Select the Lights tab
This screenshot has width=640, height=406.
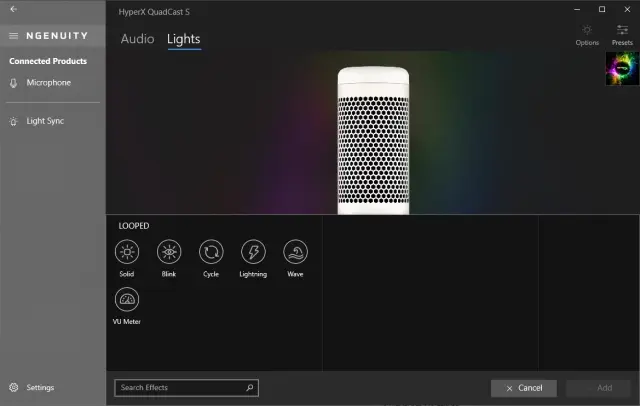[184, 40]
